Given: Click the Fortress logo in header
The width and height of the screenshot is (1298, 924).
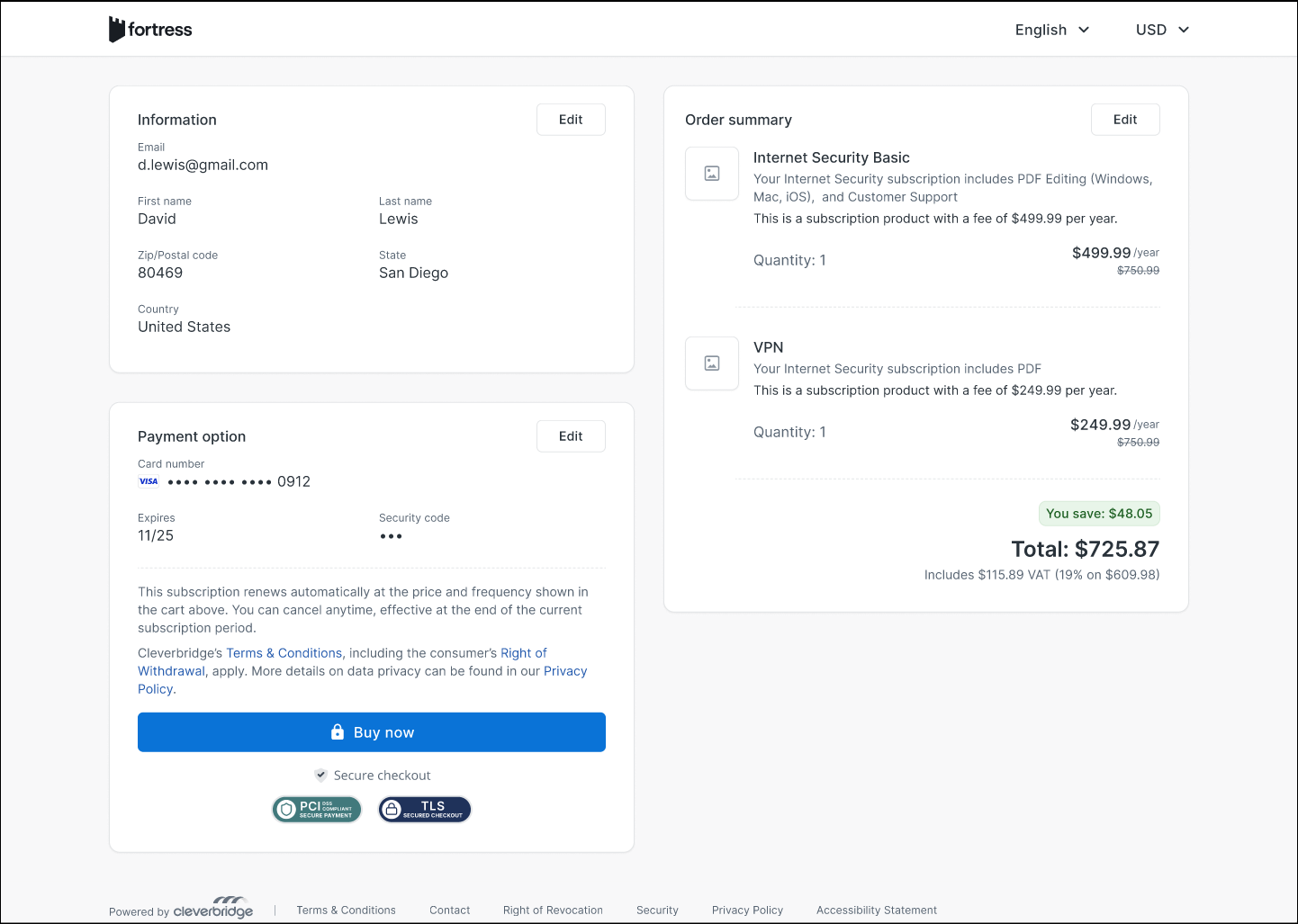Looking at the screenshot, I should (x=150, y=30).
